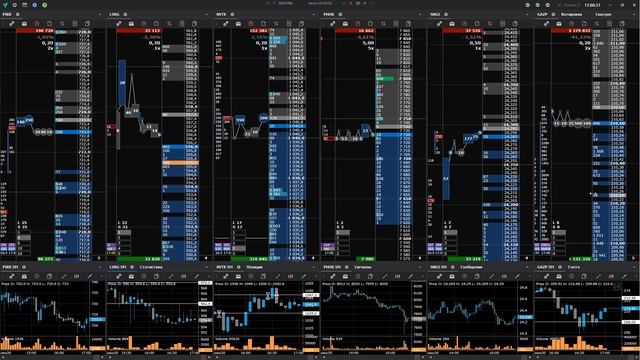
Task: Select the GAZP 5M chart tab
Action: pos(546,267)
